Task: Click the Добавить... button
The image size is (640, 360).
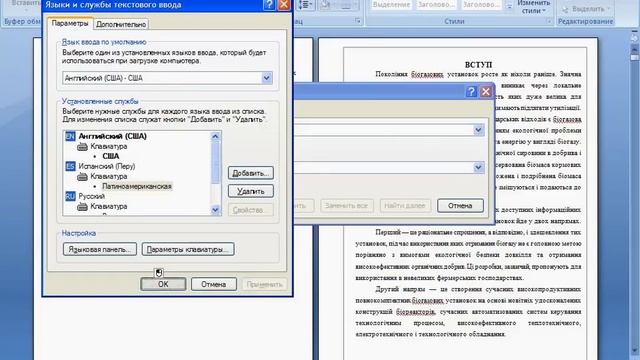Action: [x=251, y=173]
